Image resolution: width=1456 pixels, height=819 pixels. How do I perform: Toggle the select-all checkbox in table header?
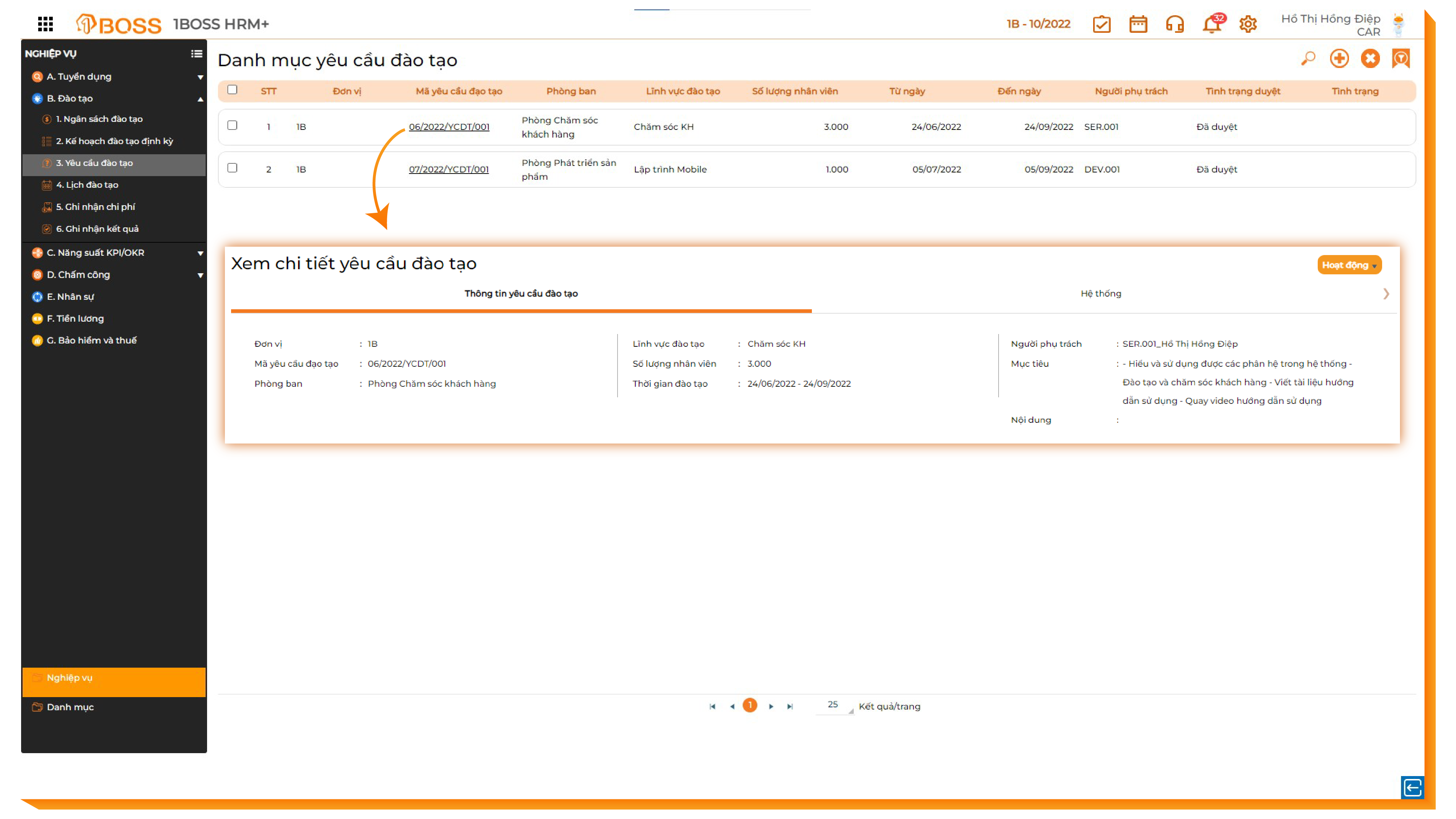[x=232, y=90]
